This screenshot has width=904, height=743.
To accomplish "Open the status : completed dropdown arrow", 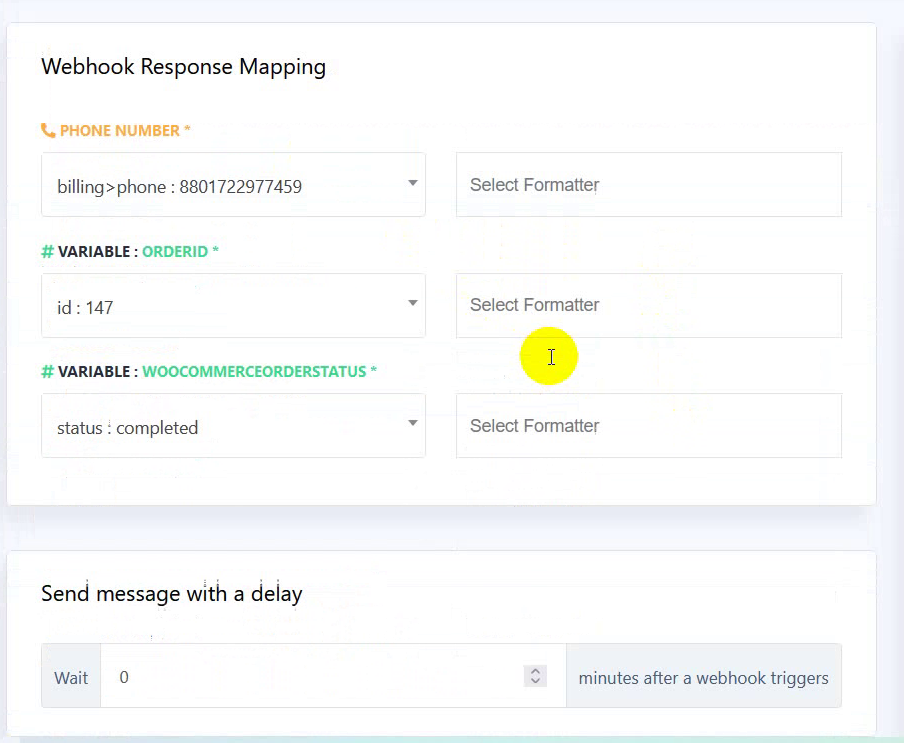I will (413, 423).
